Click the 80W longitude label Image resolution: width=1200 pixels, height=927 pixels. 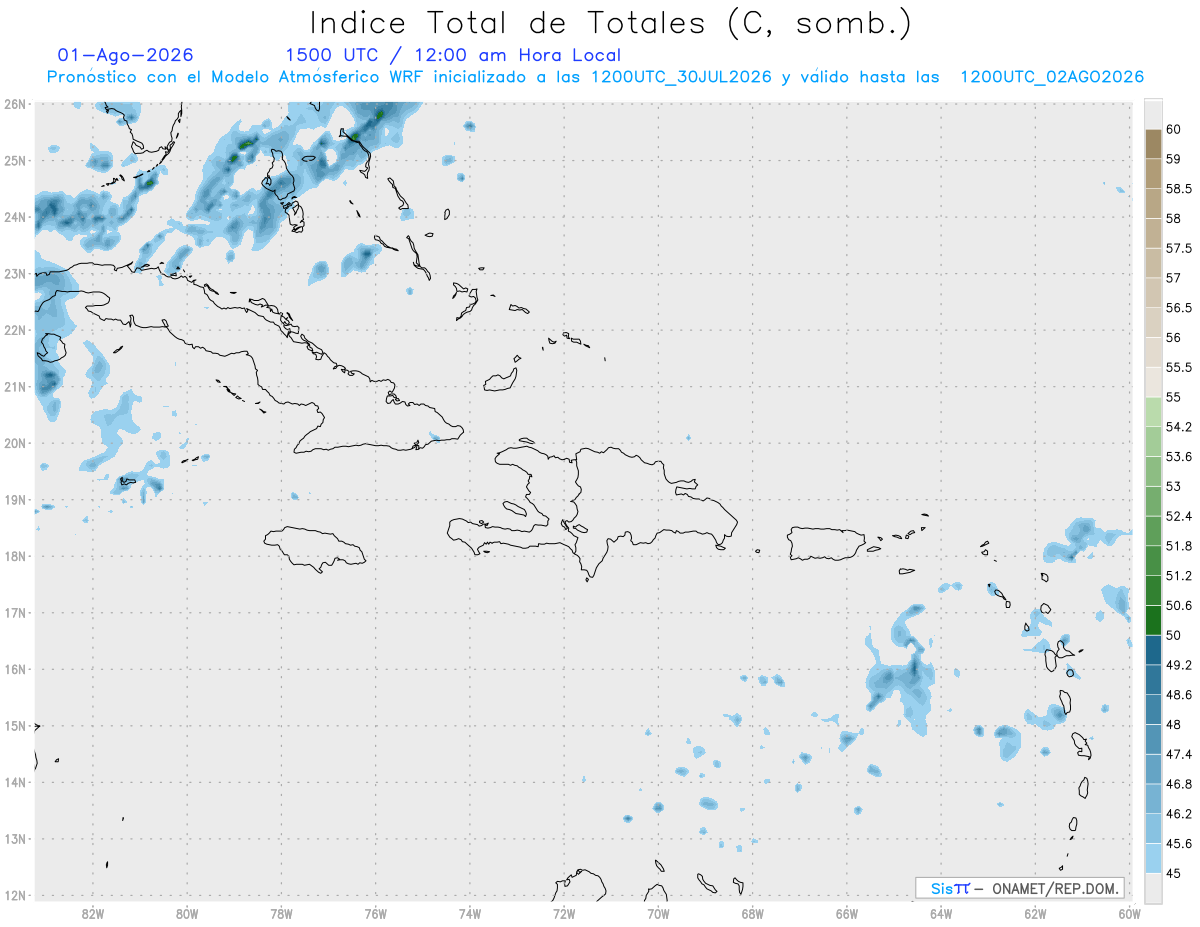click(187, 914)
